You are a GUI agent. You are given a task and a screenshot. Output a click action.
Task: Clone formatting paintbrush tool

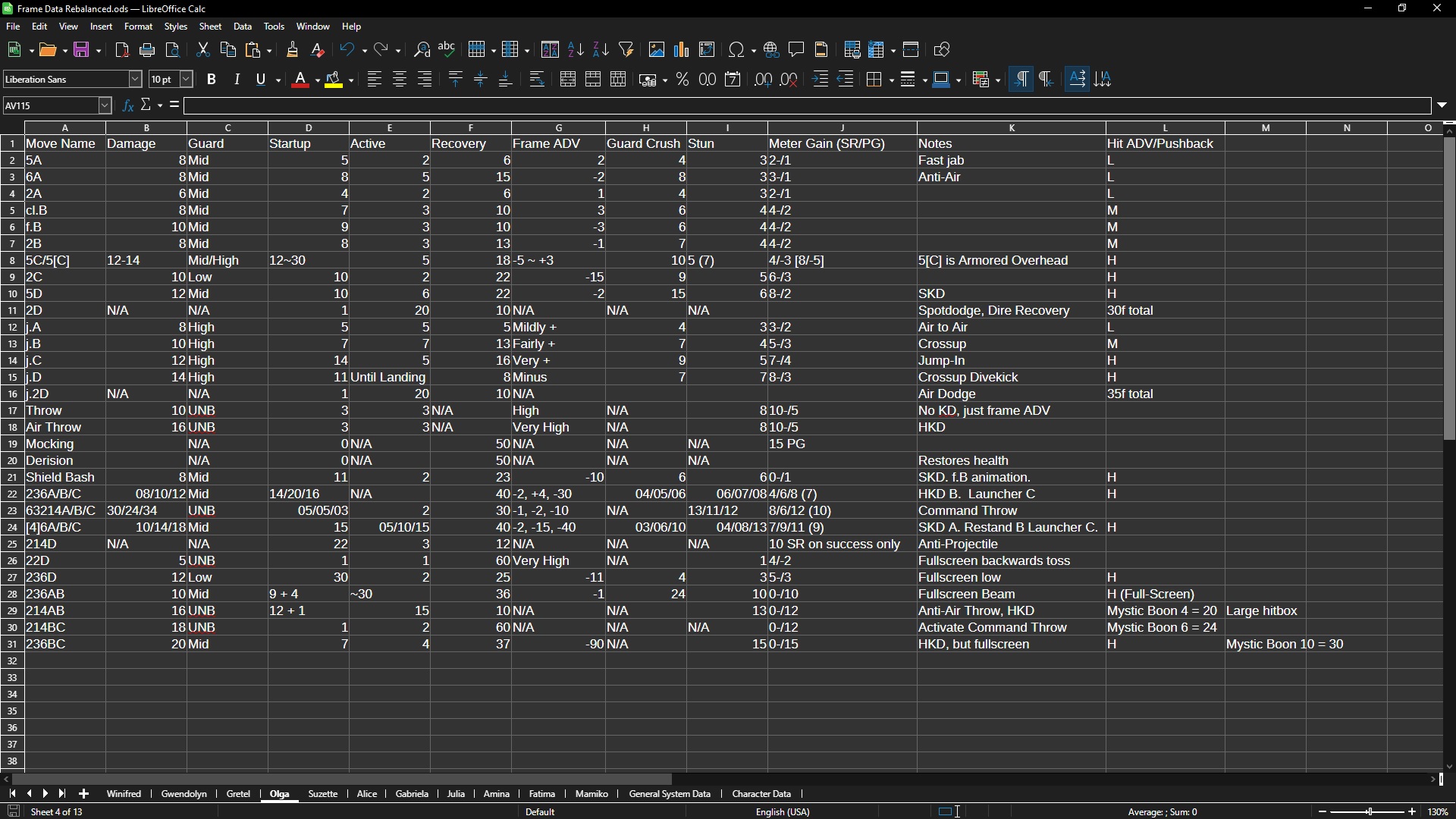pos(293,50)
